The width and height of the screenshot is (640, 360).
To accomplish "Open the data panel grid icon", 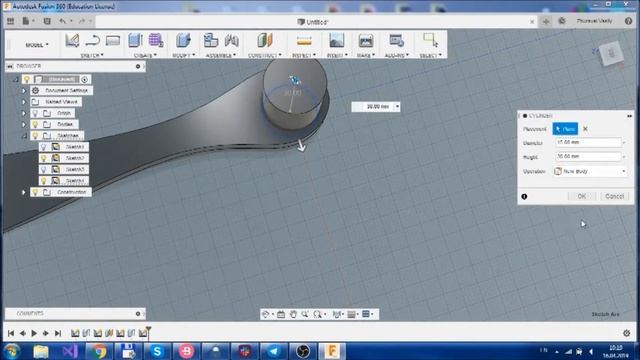I will pyautogui.click(x=10, y=21).
